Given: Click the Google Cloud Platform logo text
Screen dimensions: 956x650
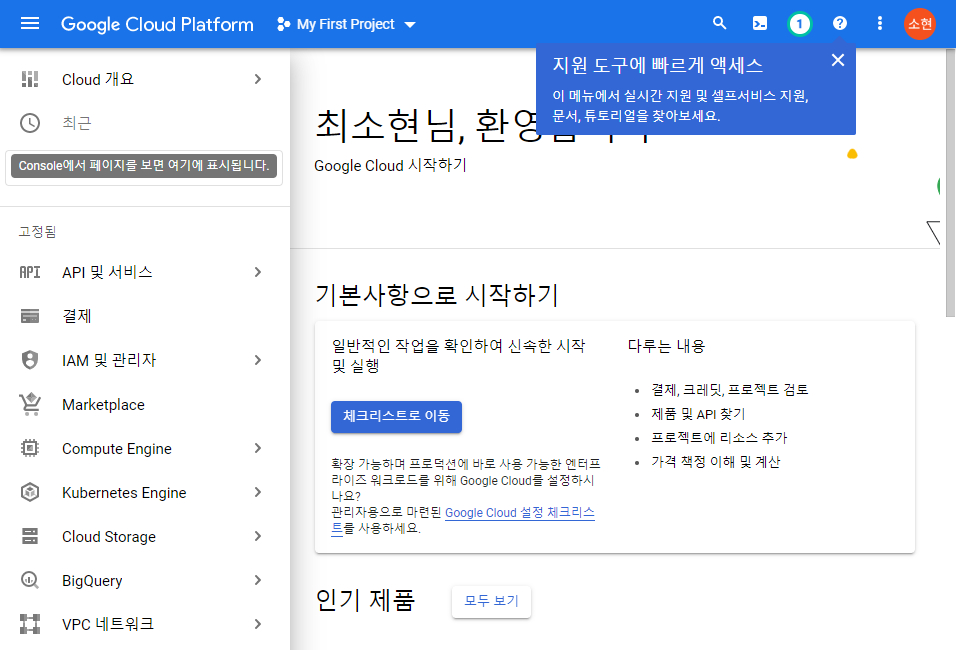Looking at the screenshot, I should [157, 24].
